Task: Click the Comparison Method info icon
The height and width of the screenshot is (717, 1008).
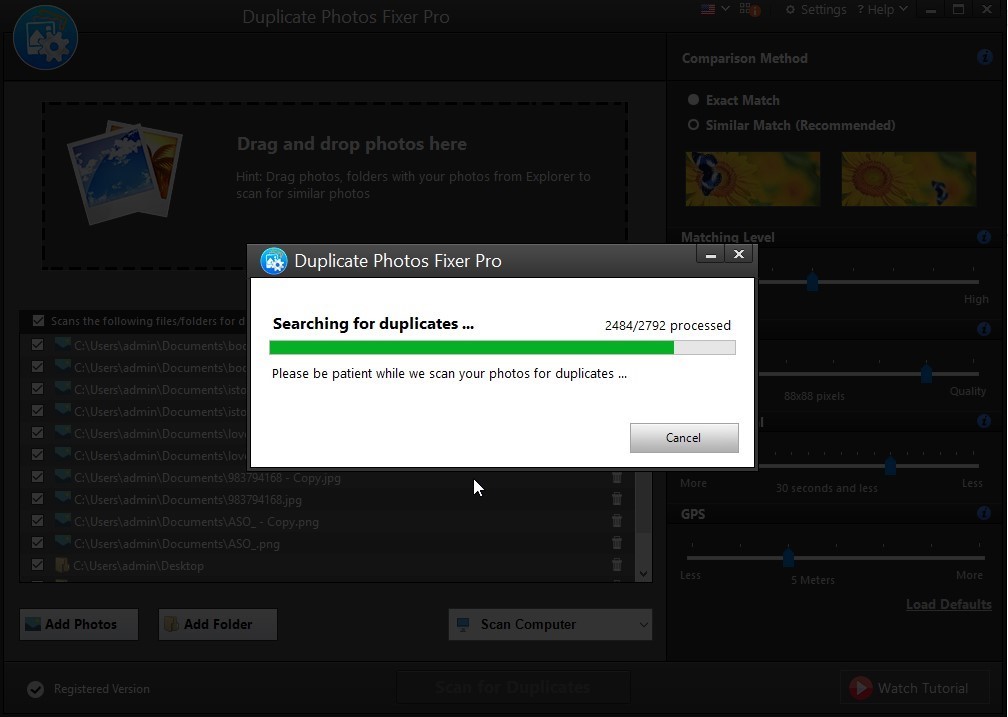Action: (984, 57)
